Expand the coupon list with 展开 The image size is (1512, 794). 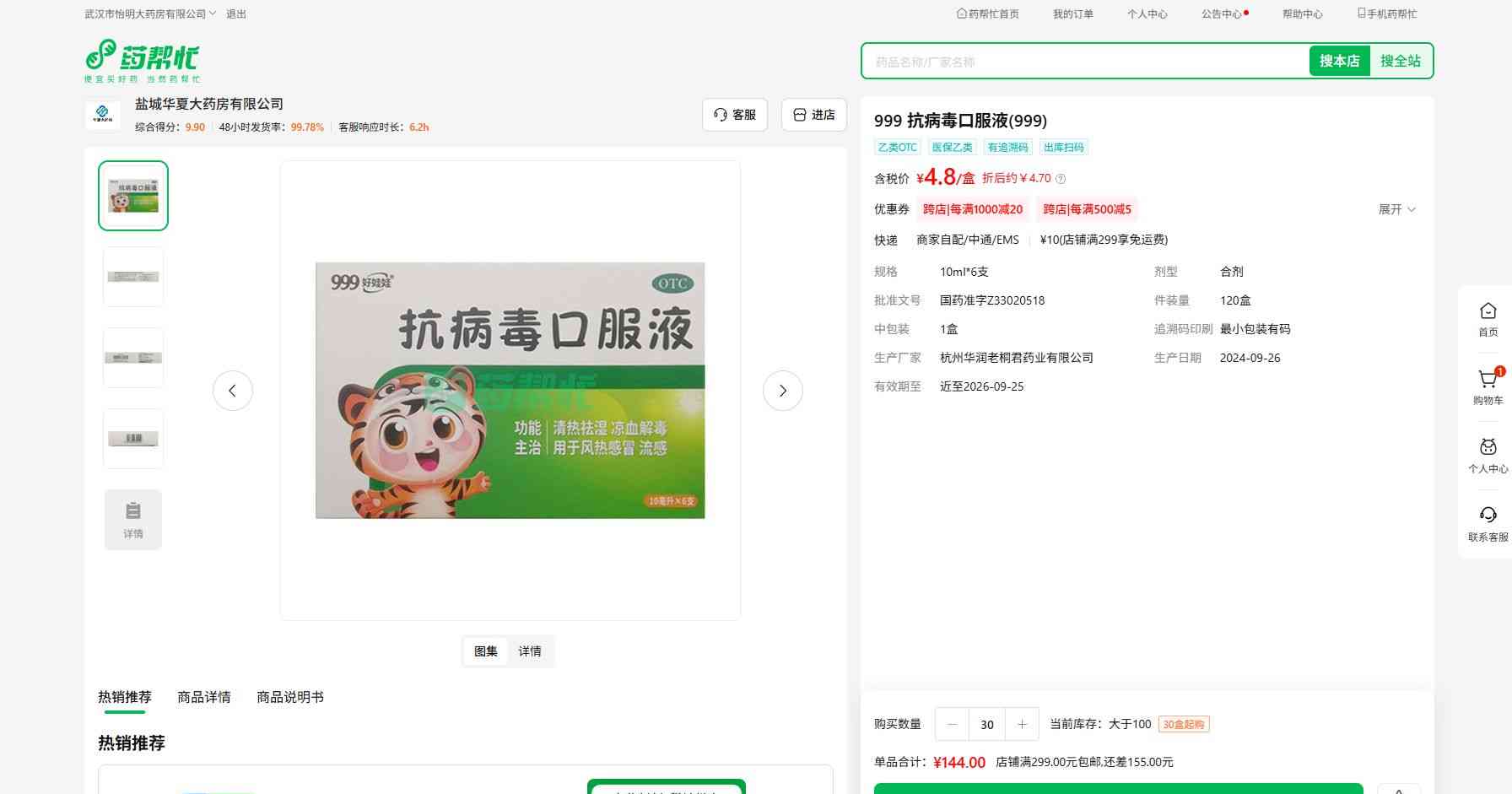tap(1396, 209)
